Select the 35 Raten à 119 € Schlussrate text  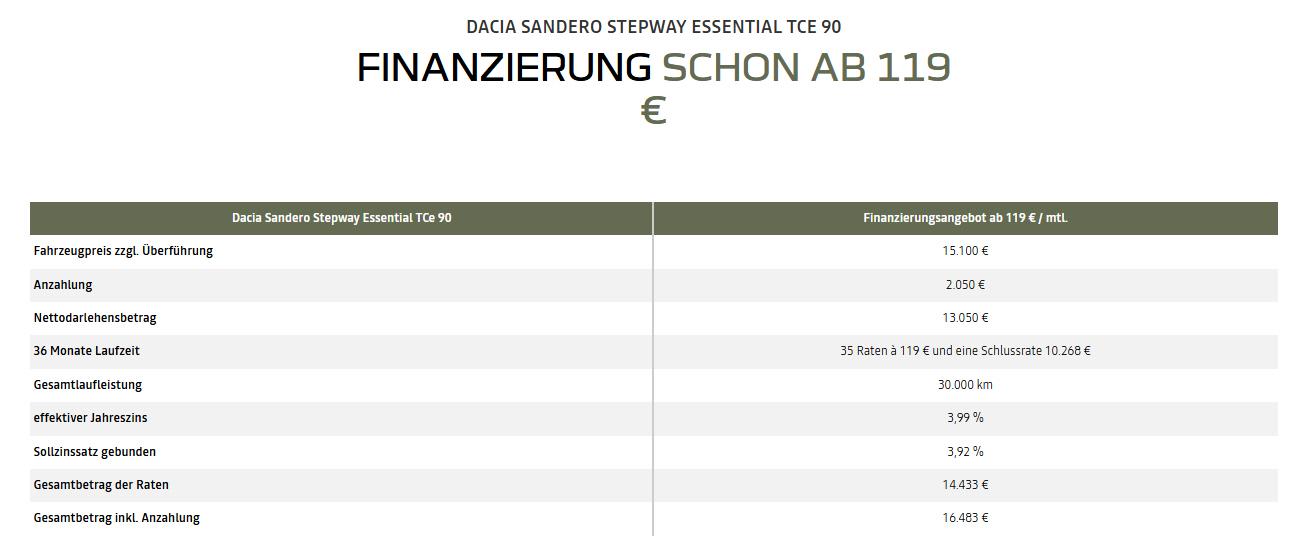965,351
